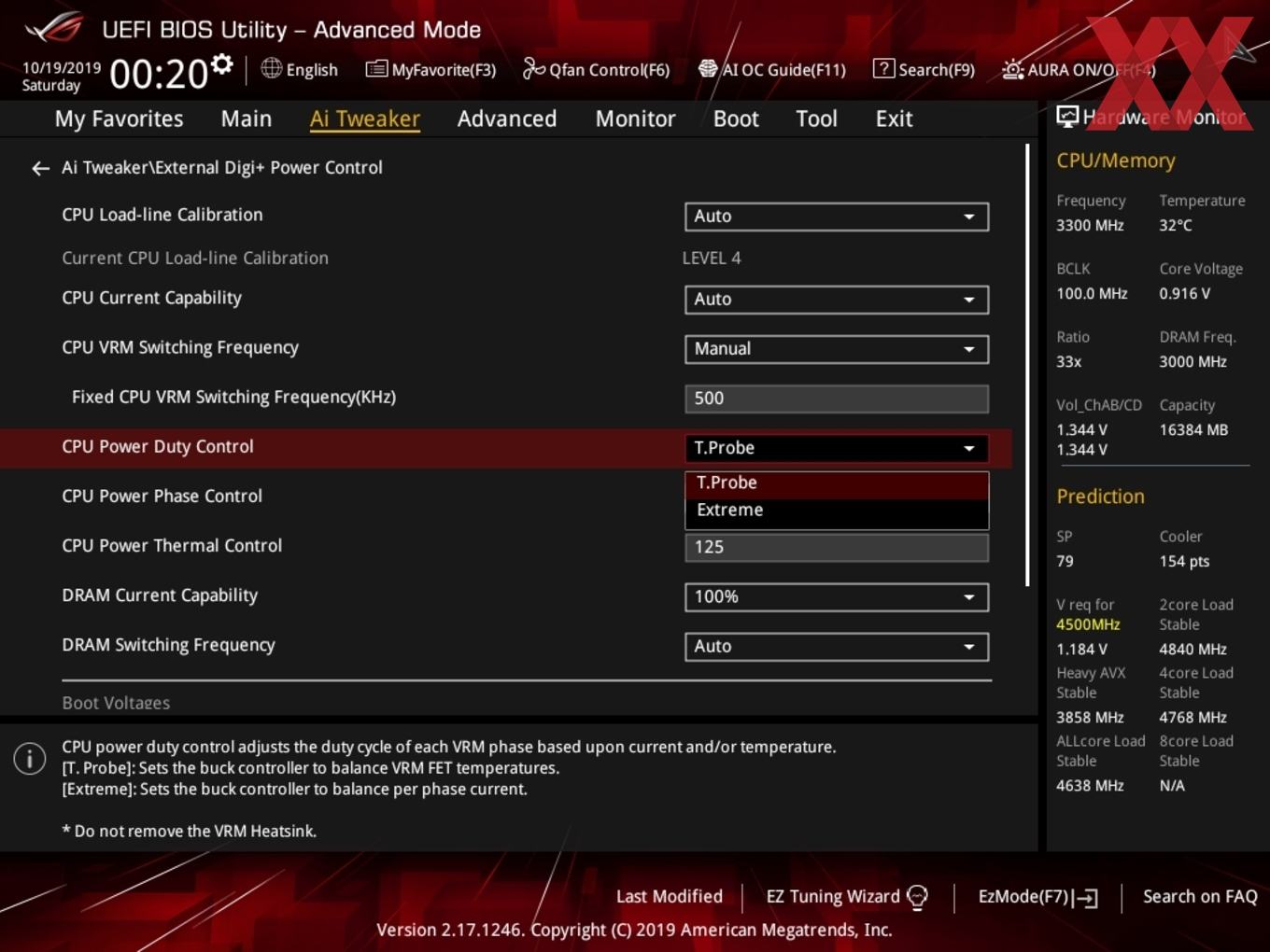Open the My Favorites tab

click(x=119, y=119)
